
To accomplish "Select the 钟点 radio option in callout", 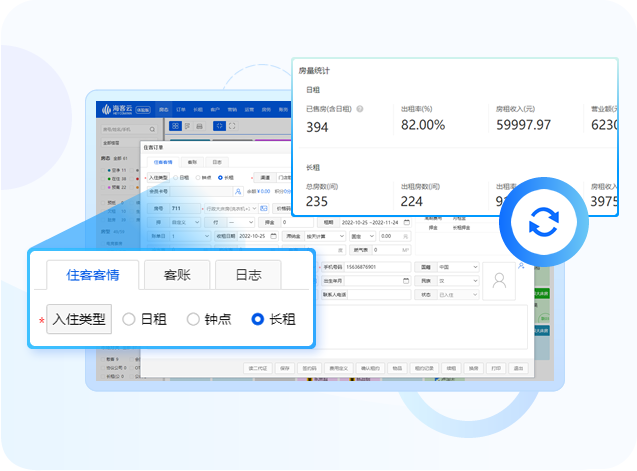I will coord(194,319).
